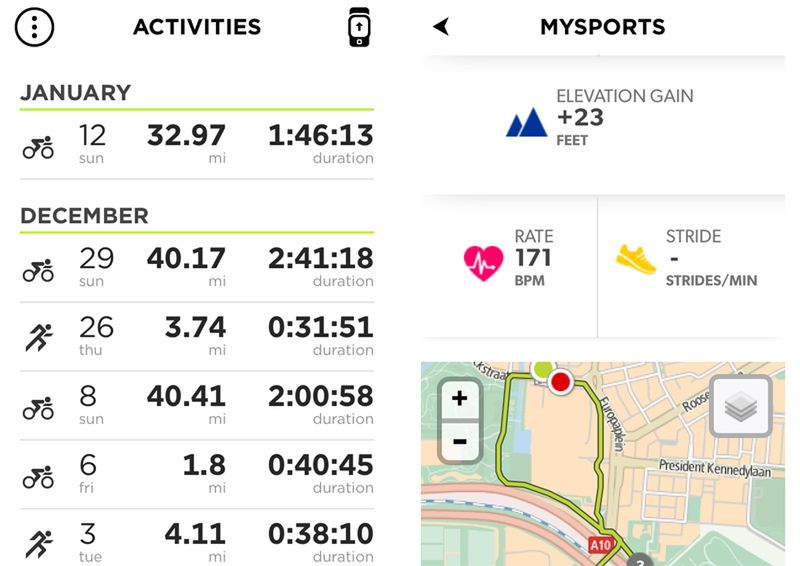
Task: Tap the green start marker on the map
Action: tap(543, 367)
